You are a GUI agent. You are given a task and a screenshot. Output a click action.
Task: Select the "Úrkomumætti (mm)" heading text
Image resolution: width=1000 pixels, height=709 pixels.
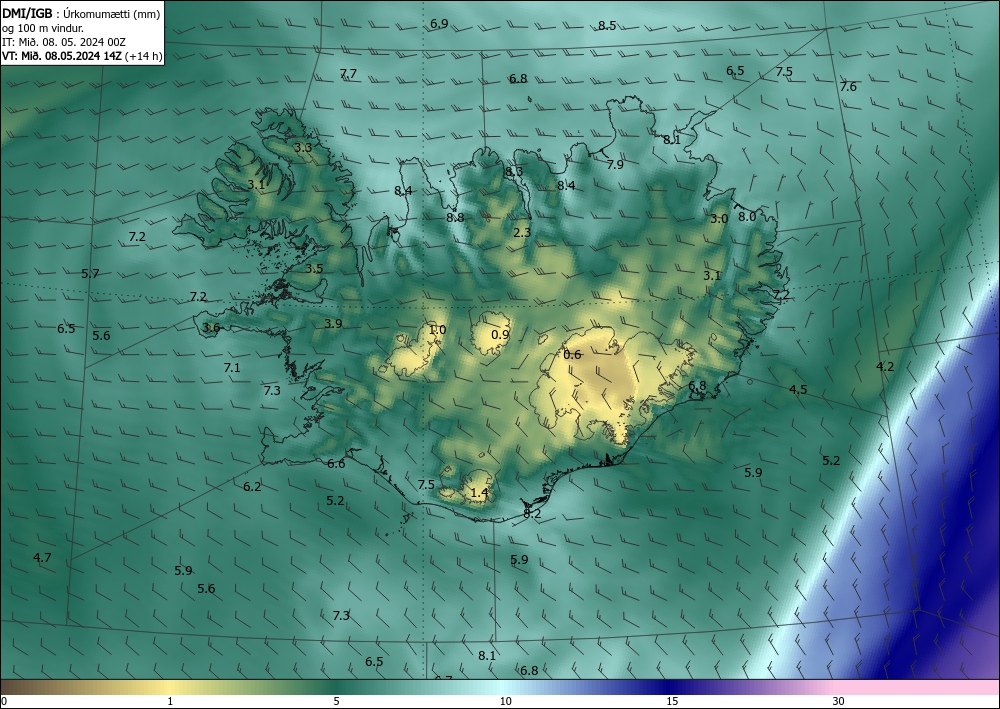(x=111, y=14)
